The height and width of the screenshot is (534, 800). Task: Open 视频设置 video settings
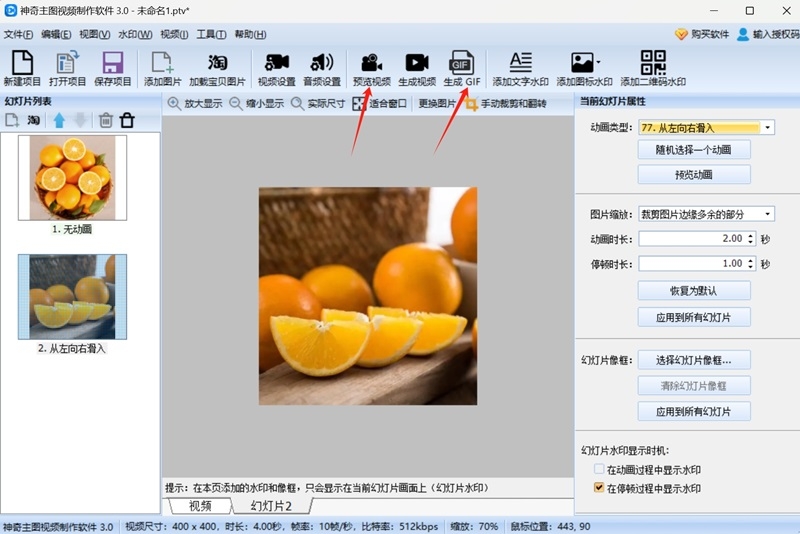pos(277,68)
